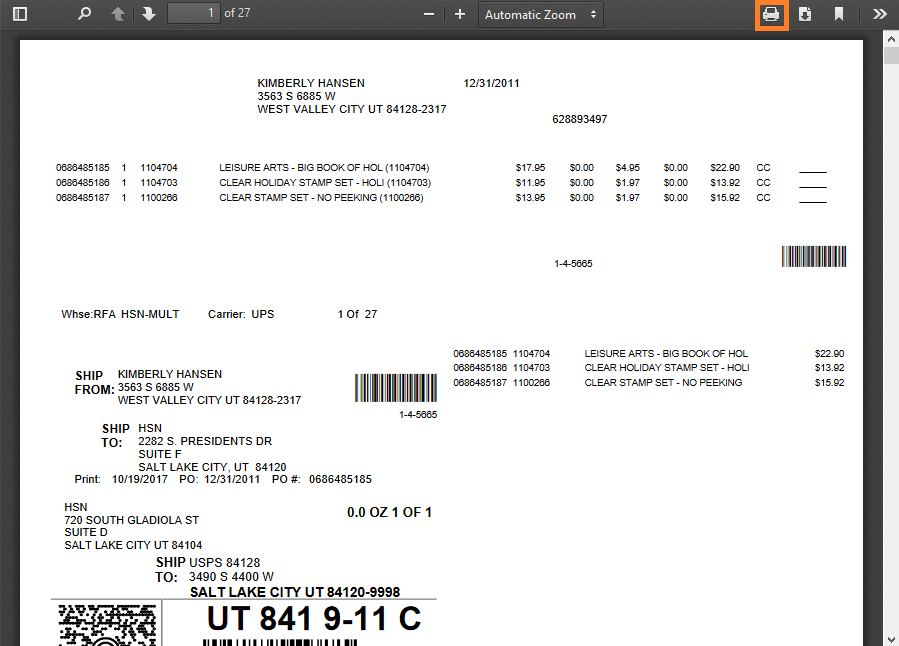Click the page number input field
The image size is (899, 646).
194,13
